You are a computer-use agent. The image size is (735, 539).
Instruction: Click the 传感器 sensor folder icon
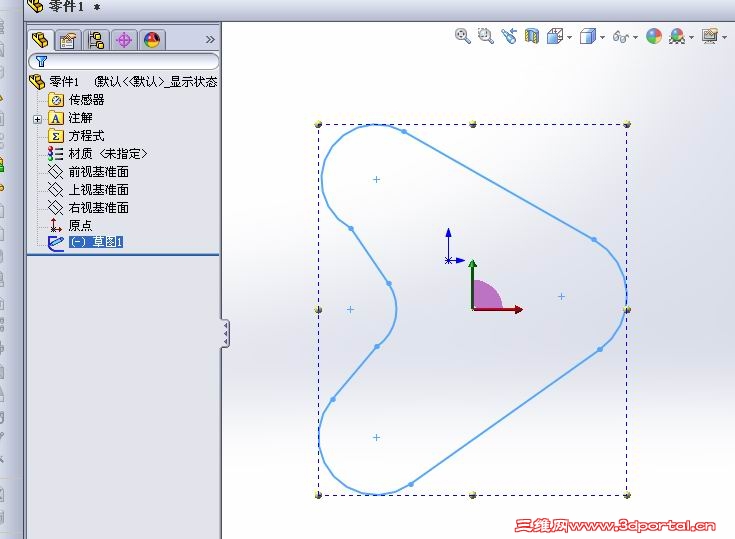point(56,100)
